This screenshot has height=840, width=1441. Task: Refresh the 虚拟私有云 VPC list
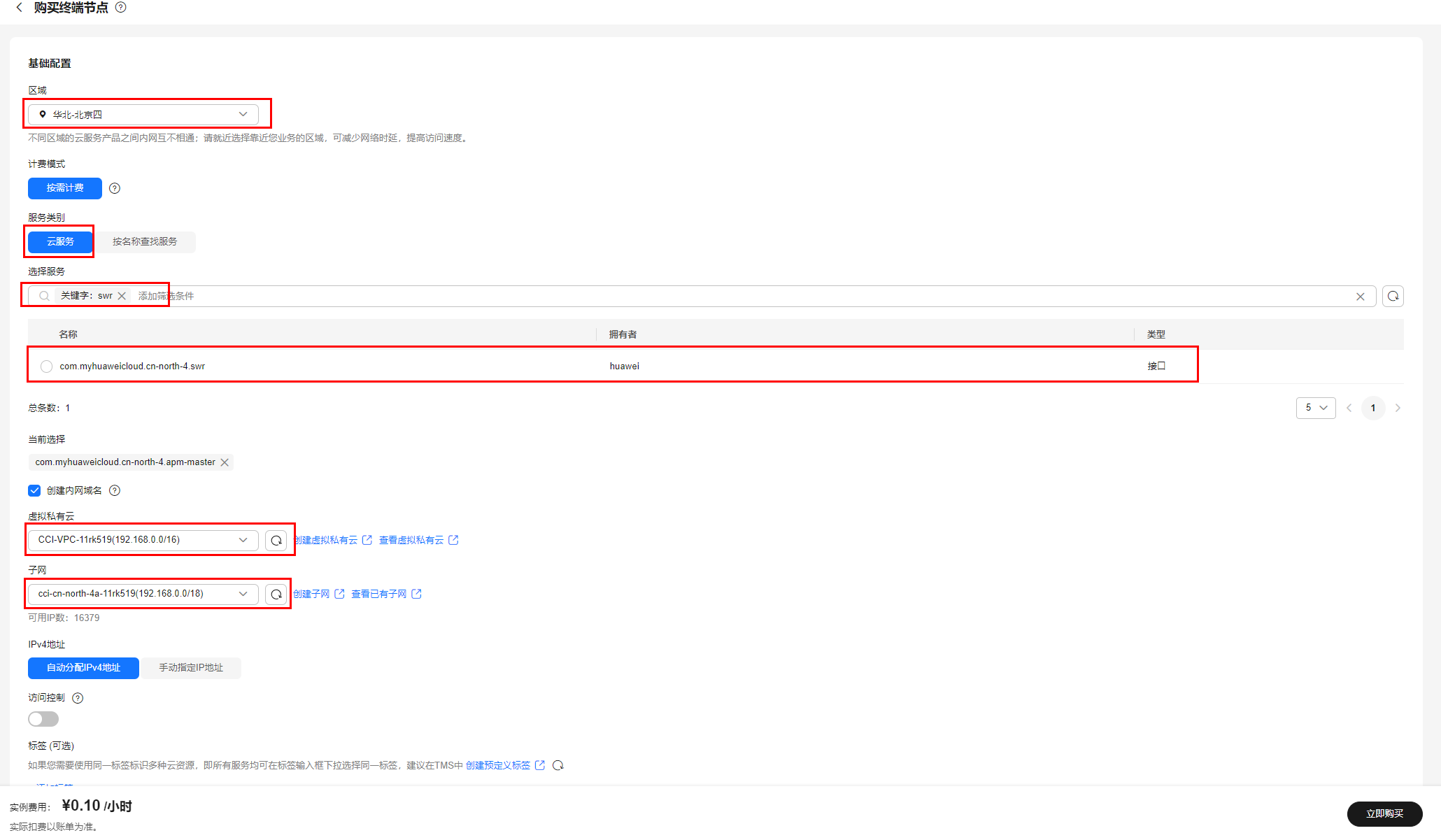(x=276, y=540)
